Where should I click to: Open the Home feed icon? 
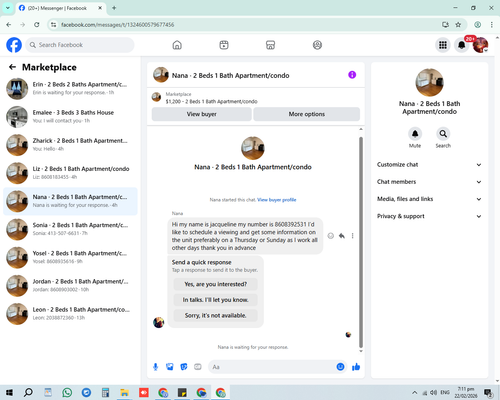(177, 45)
